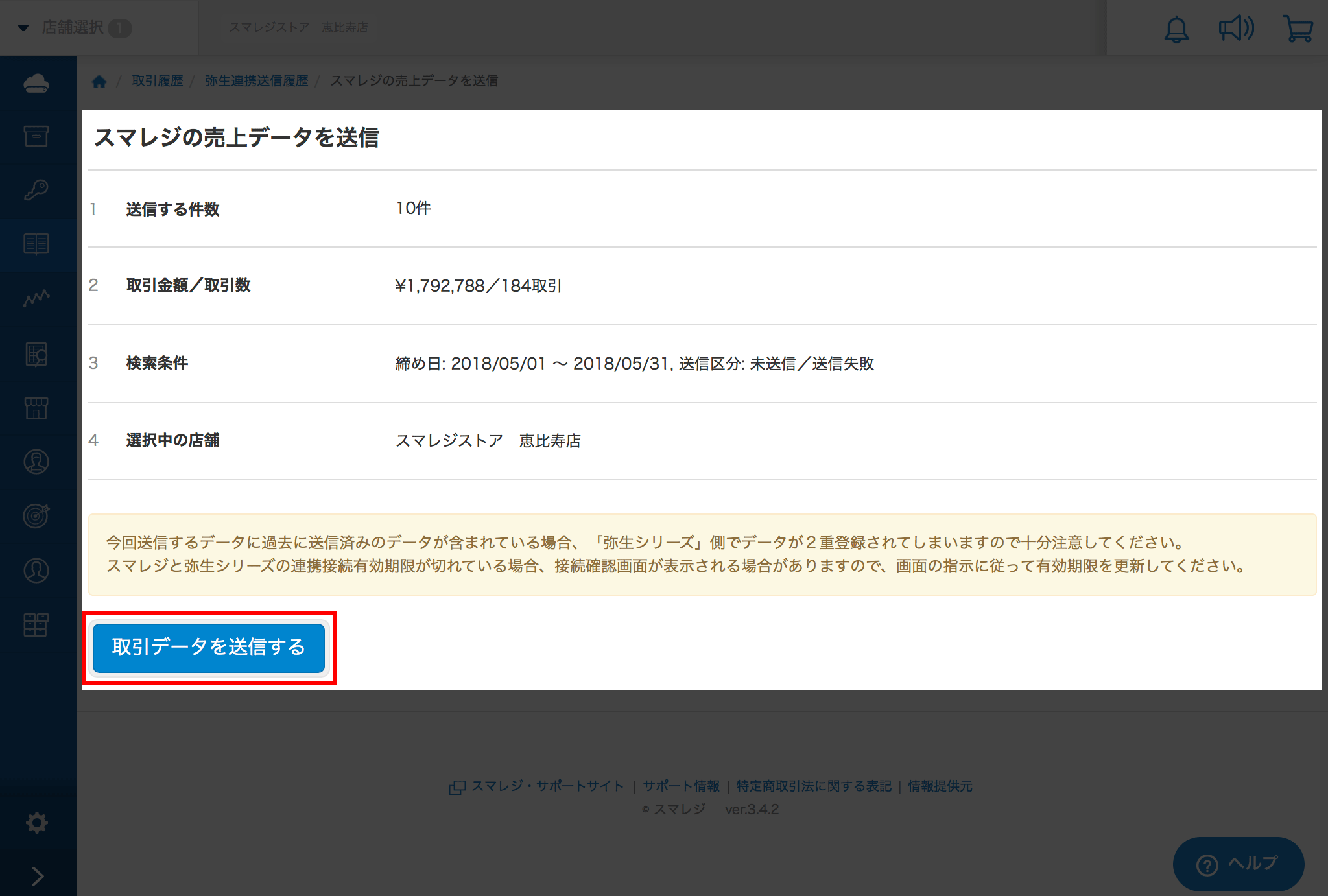Open the settings gear icon
Viewport: 1328px width, 896px height.
36,822
